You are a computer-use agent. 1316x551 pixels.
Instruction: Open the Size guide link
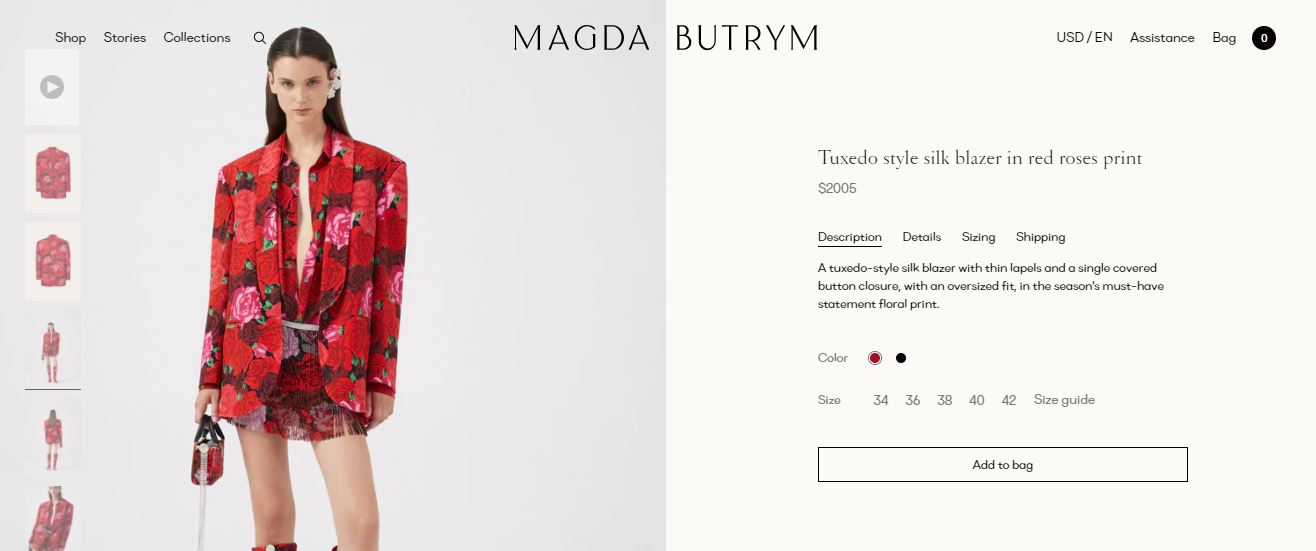(1064, 400)
